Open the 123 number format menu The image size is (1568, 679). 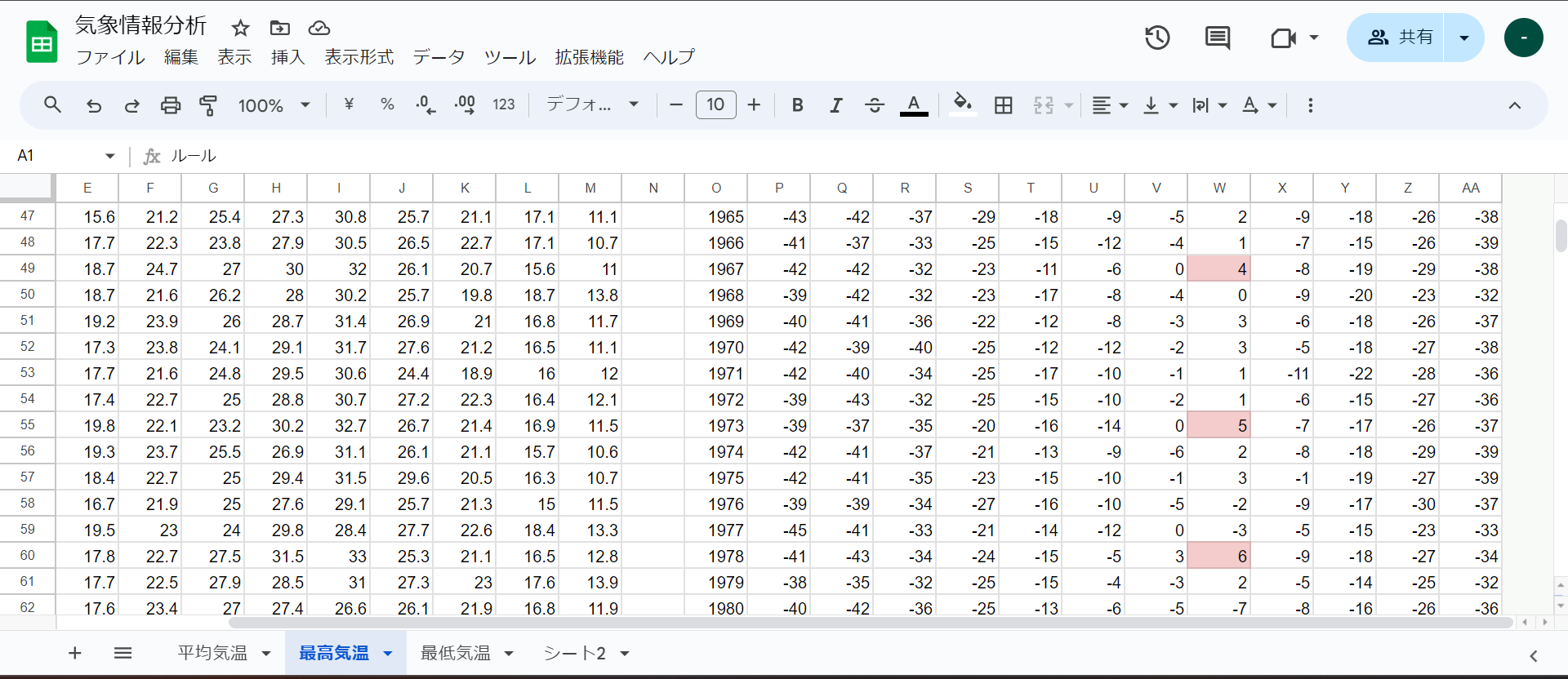click(x=503, y=104)
